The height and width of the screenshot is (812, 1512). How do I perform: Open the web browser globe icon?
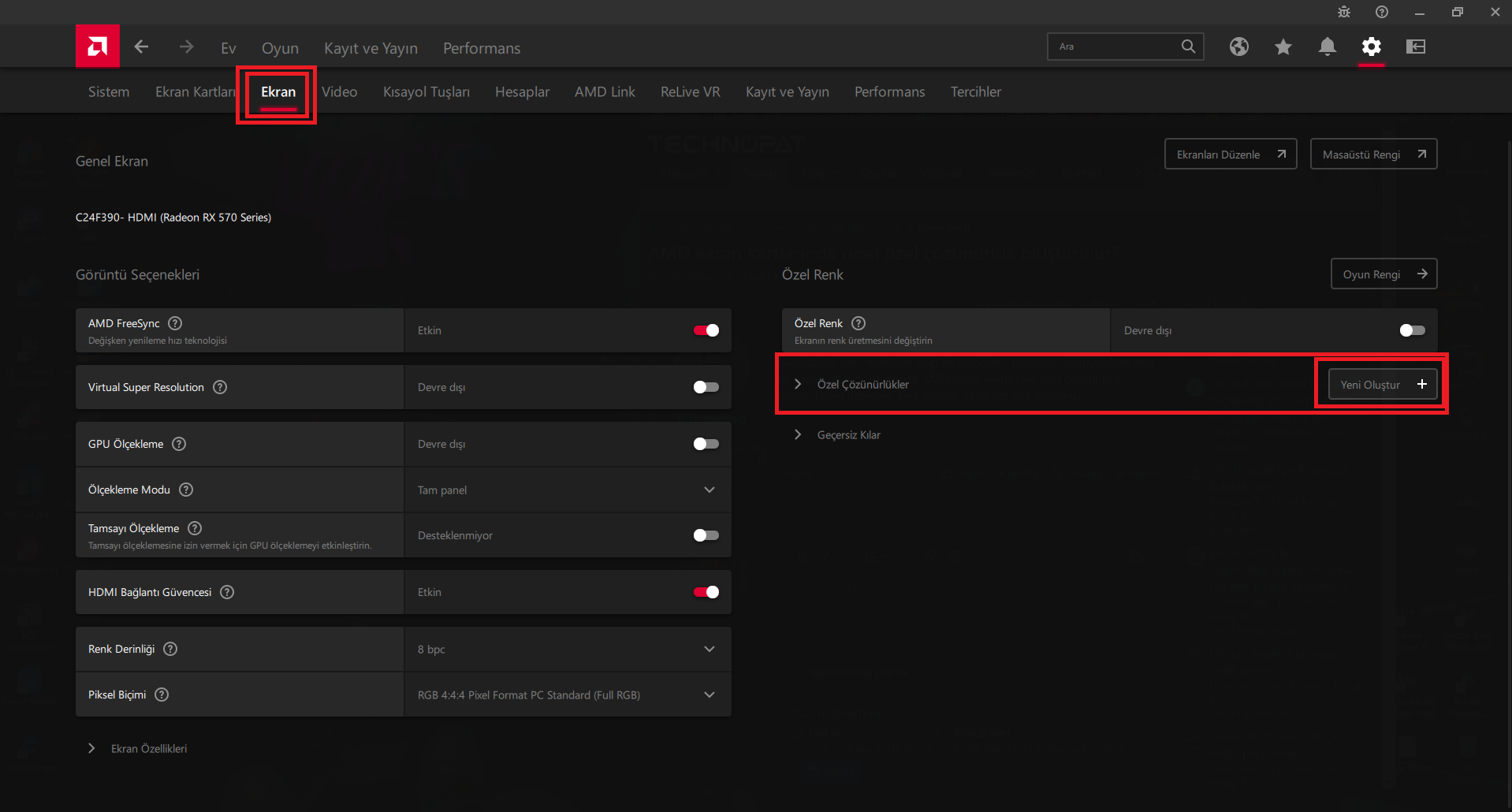[x=1239, y=47]
